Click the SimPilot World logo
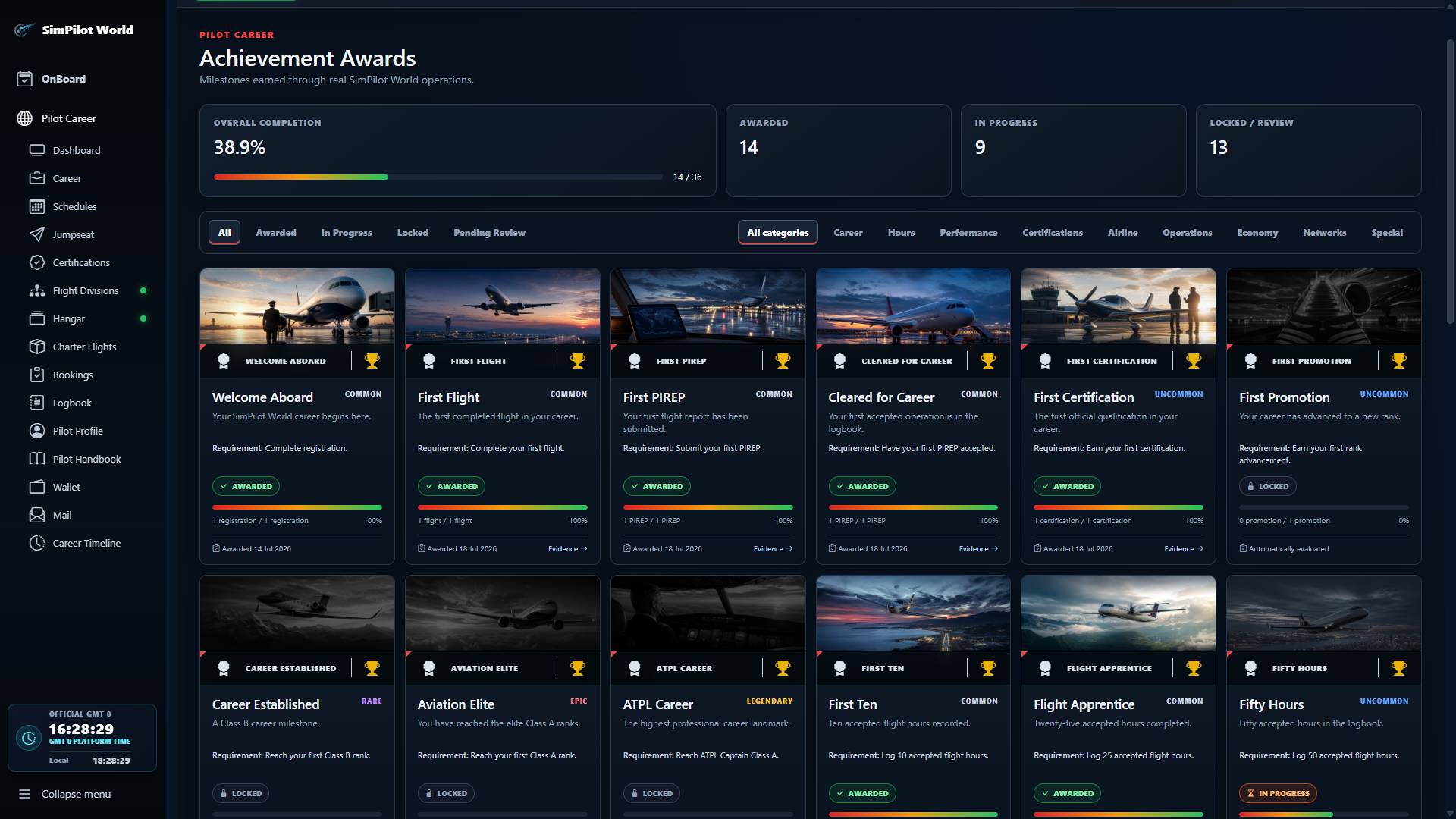Screen dimensions: 1456x819 74,30
